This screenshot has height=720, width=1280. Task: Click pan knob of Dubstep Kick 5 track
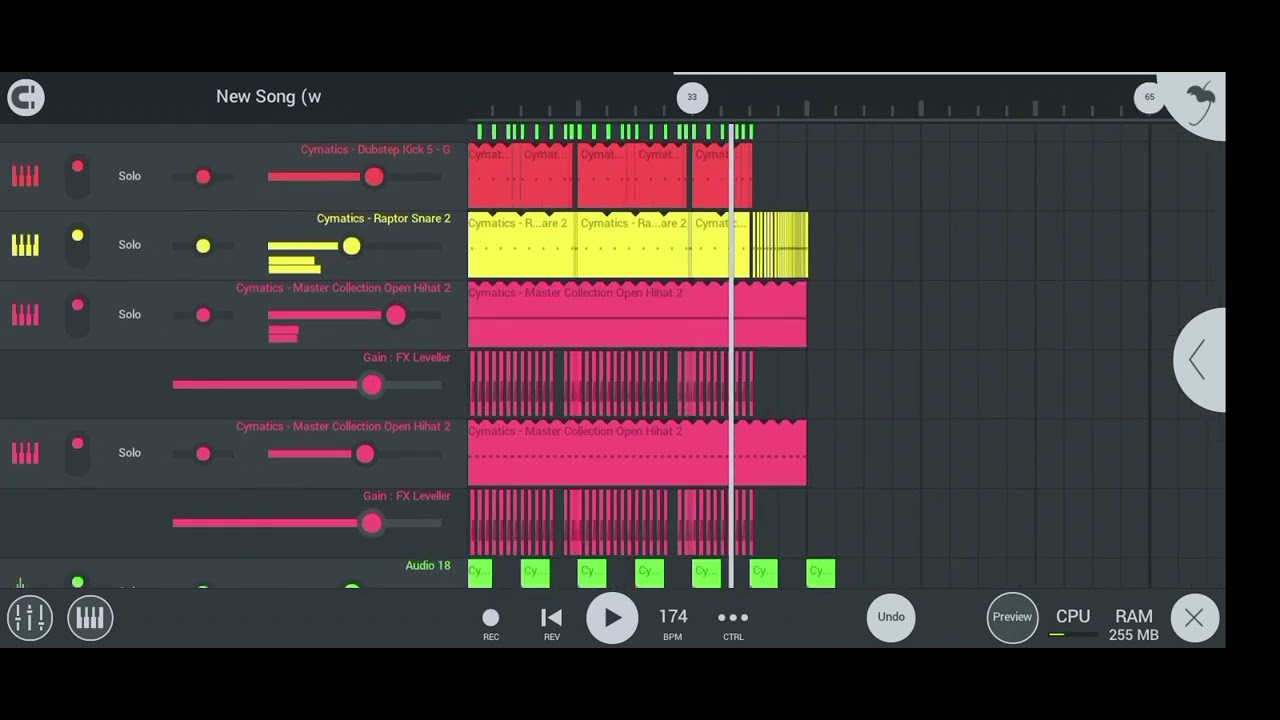[203, 177]
